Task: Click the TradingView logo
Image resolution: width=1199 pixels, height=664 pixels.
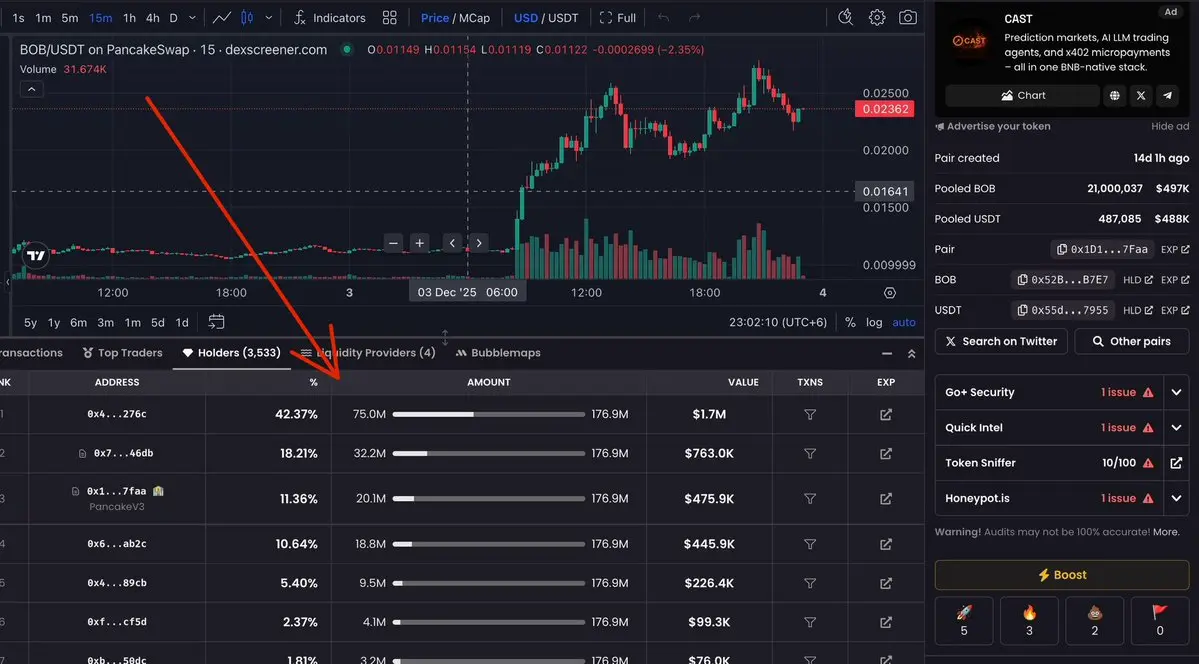Action: coord(35,256)
